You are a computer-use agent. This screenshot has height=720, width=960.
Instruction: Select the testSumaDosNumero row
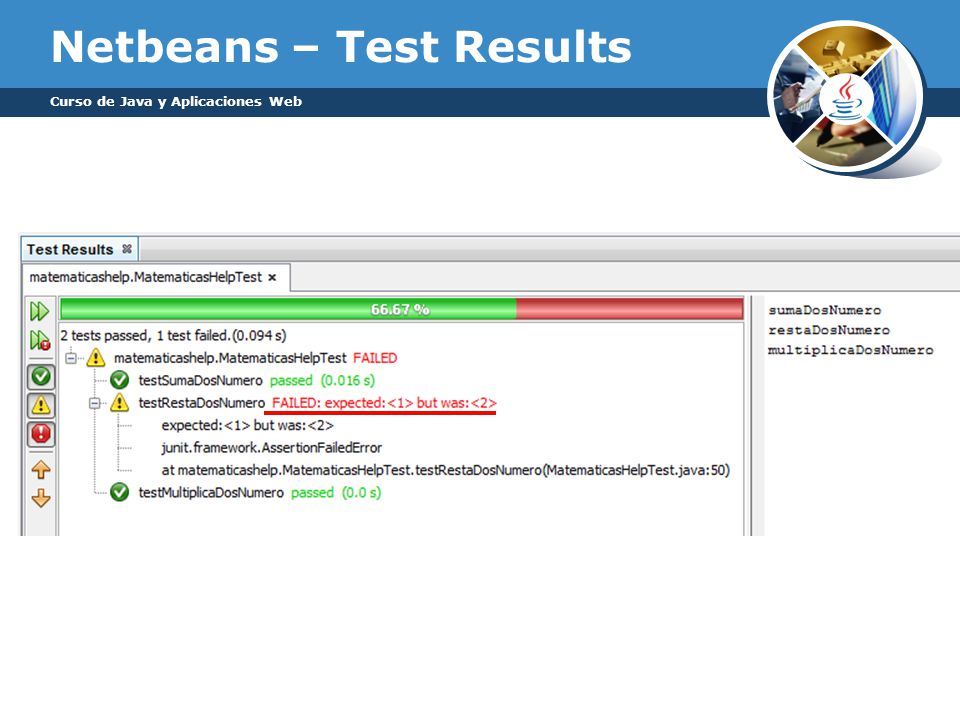[257, 380]
